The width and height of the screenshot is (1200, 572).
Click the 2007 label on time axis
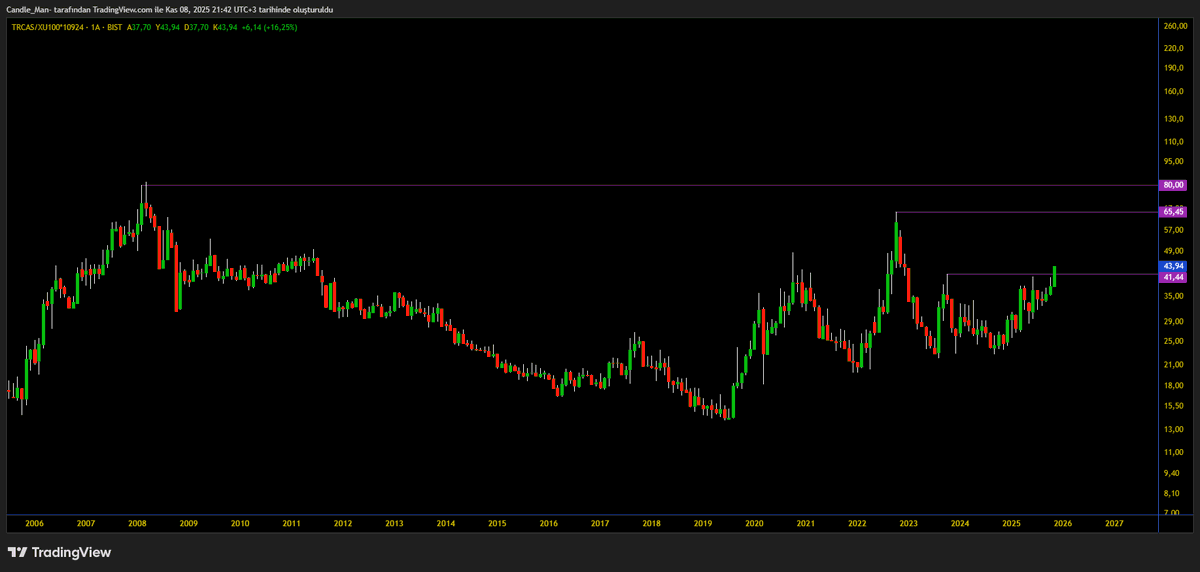point(86,523)
